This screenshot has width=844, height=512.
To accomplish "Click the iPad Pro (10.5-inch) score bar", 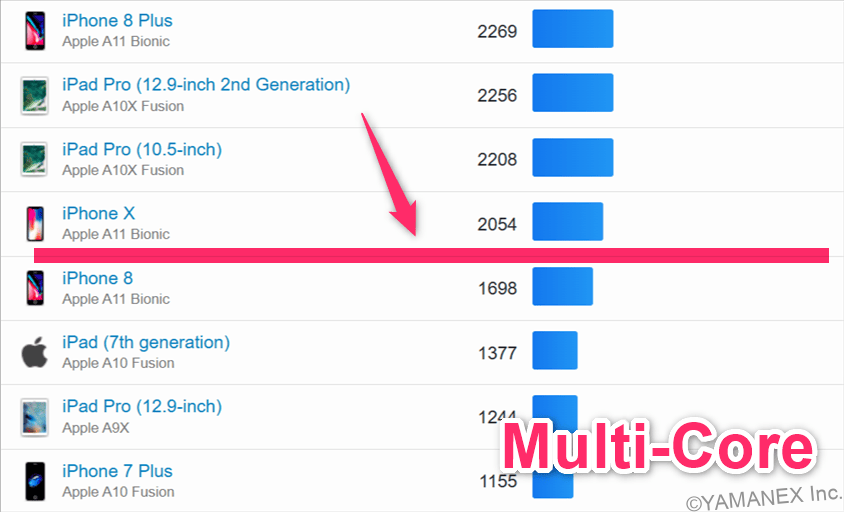I will (573, 157).
